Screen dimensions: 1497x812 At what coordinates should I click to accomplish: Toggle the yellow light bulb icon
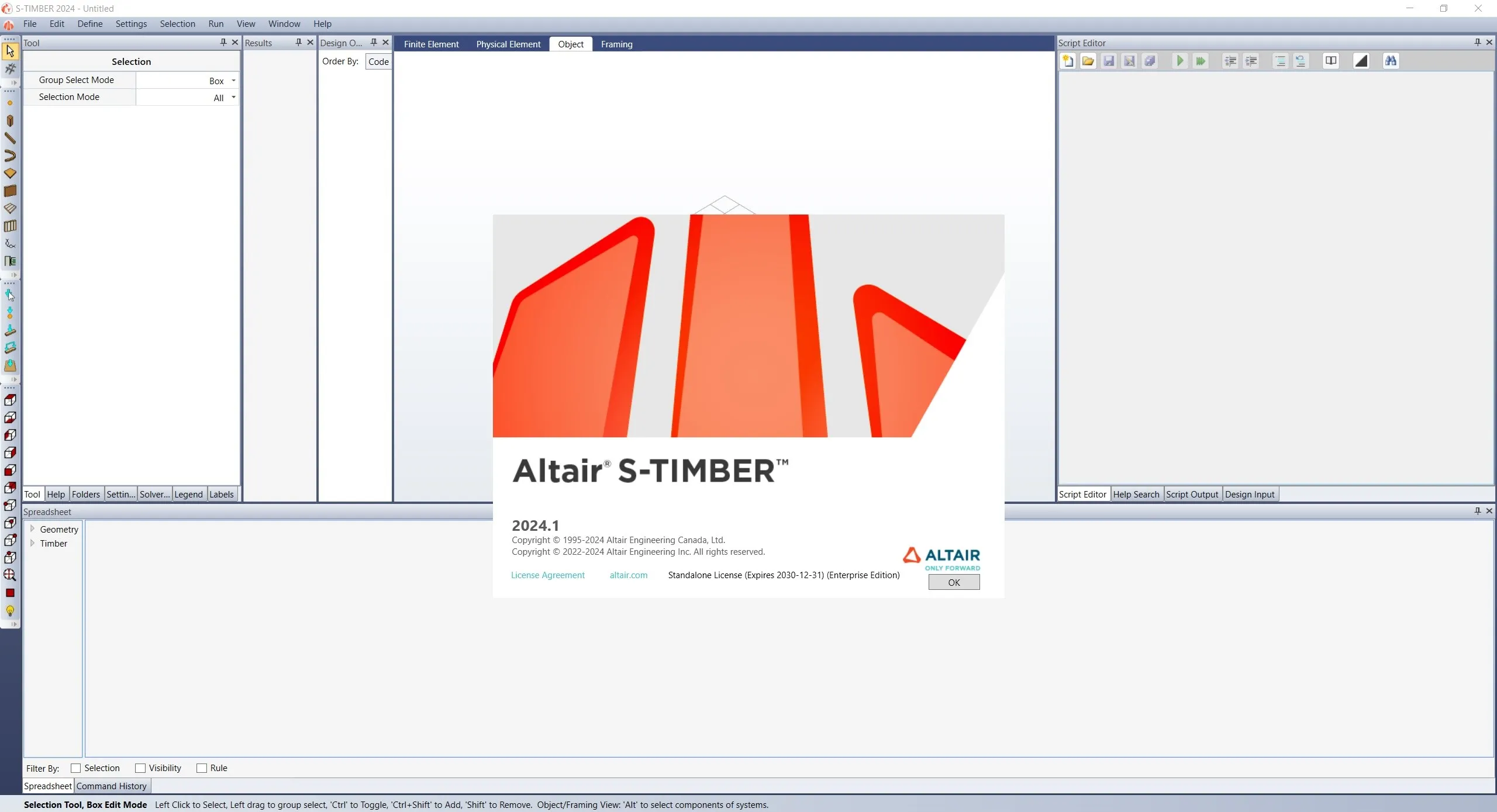pos(10,611)
